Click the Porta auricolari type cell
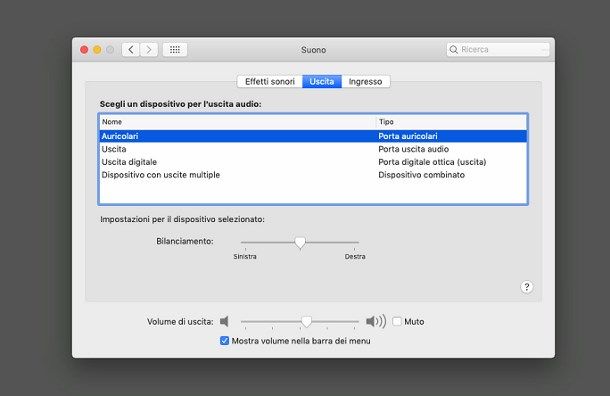Viewport: 610px width, 396px height. coord(408,136)
